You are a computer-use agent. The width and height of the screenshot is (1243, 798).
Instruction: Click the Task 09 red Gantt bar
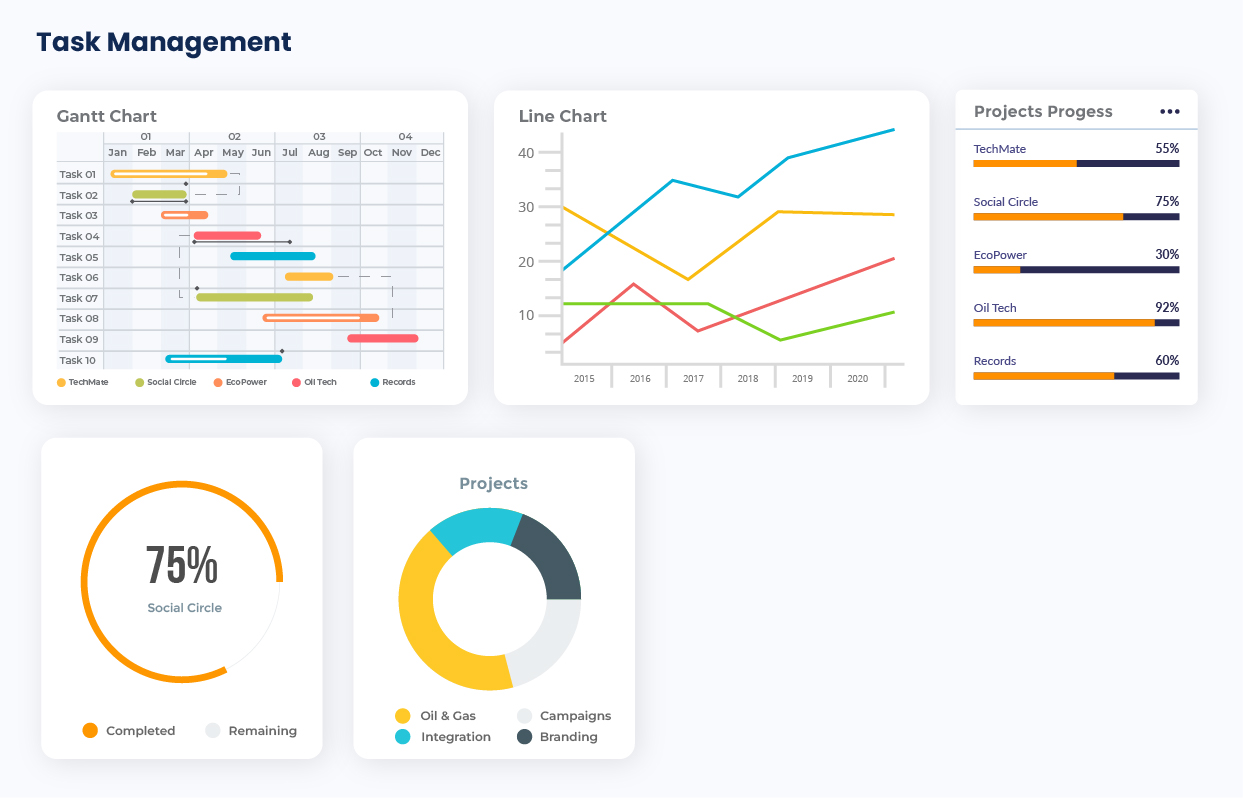(382, 338)
